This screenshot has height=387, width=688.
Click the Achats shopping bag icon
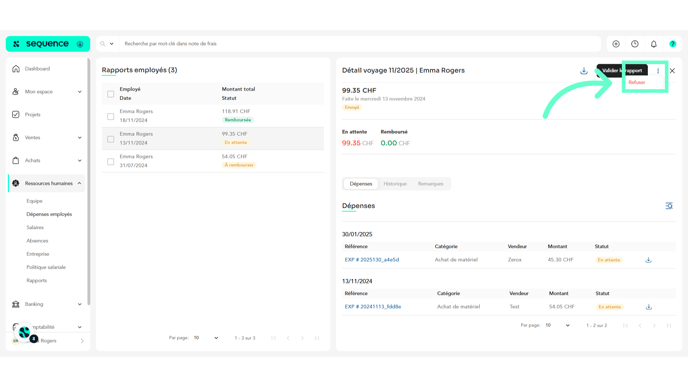(16, 160)
